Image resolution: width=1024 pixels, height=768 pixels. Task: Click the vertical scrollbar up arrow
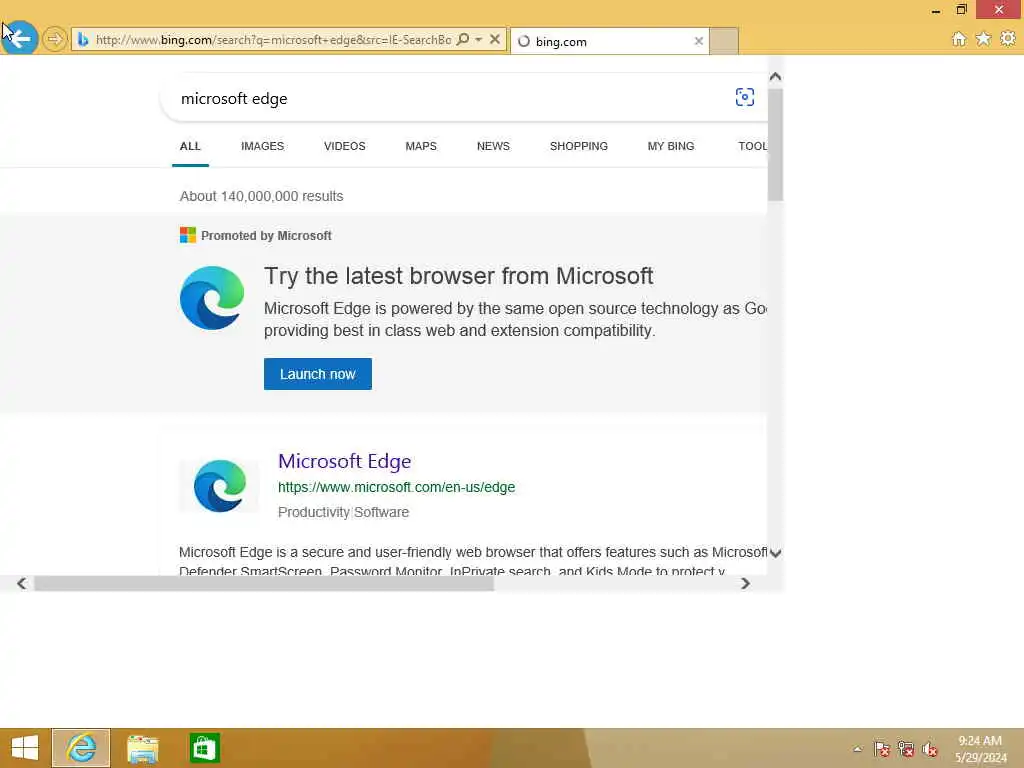tap(775, 77)
